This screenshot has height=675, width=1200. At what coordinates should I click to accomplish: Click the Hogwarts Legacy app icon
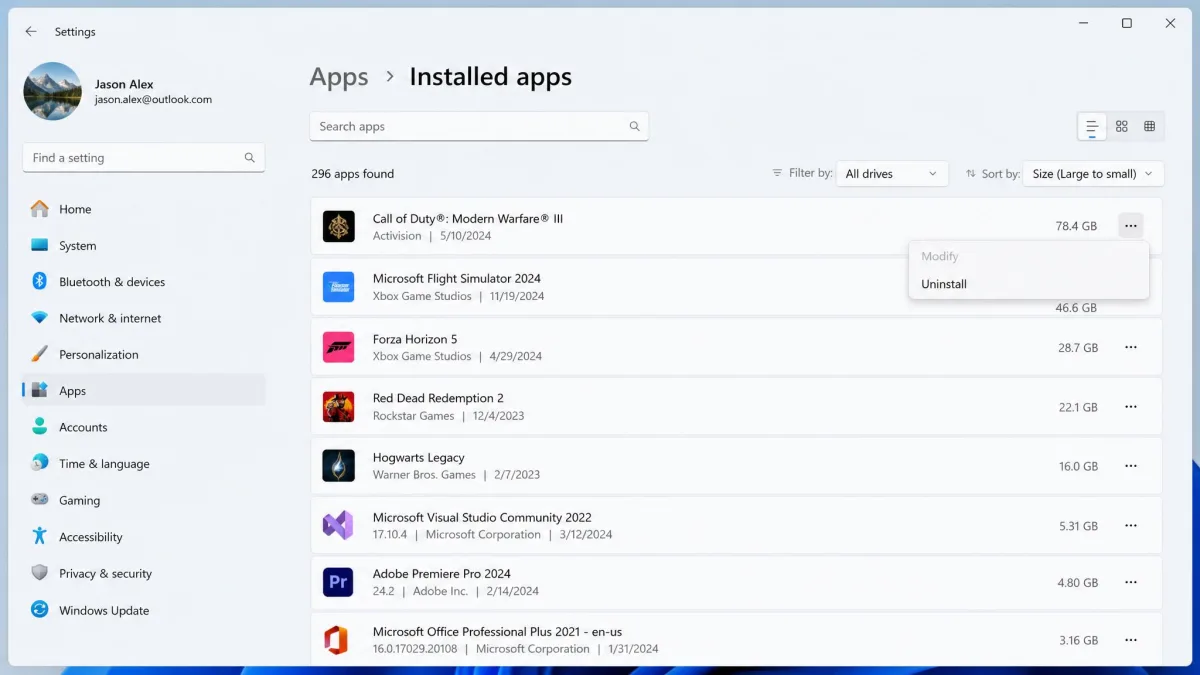[338, 466]
